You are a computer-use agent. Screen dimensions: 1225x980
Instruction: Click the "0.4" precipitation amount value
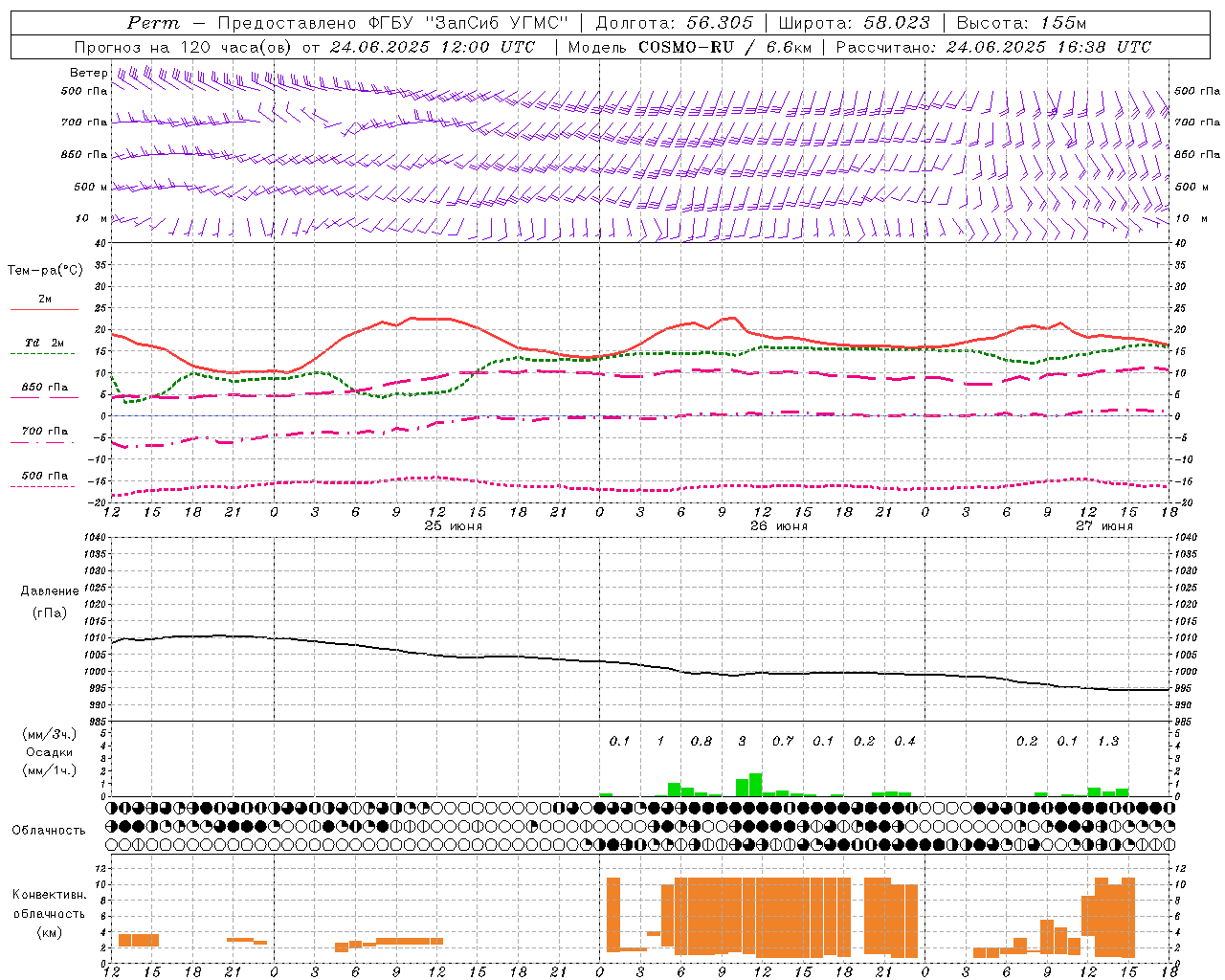click(x=904, y=741)
